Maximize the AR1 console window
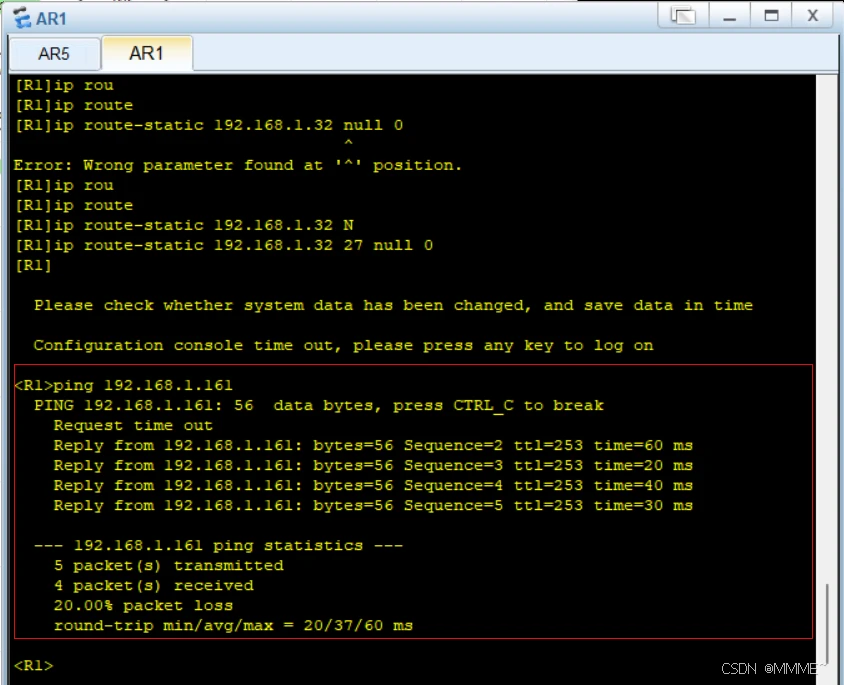 coord(771,16)
